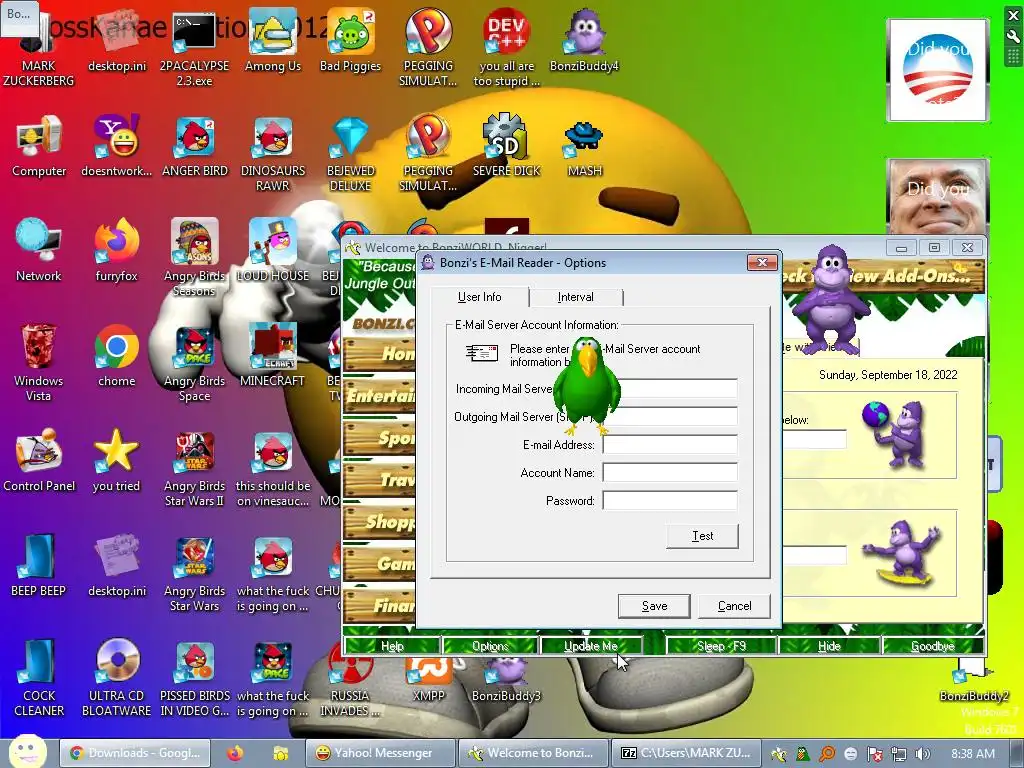This screenshot has height=768, width=1024.
Task: Click the Obama logo sidebar gadget
Action: [937, 70]
